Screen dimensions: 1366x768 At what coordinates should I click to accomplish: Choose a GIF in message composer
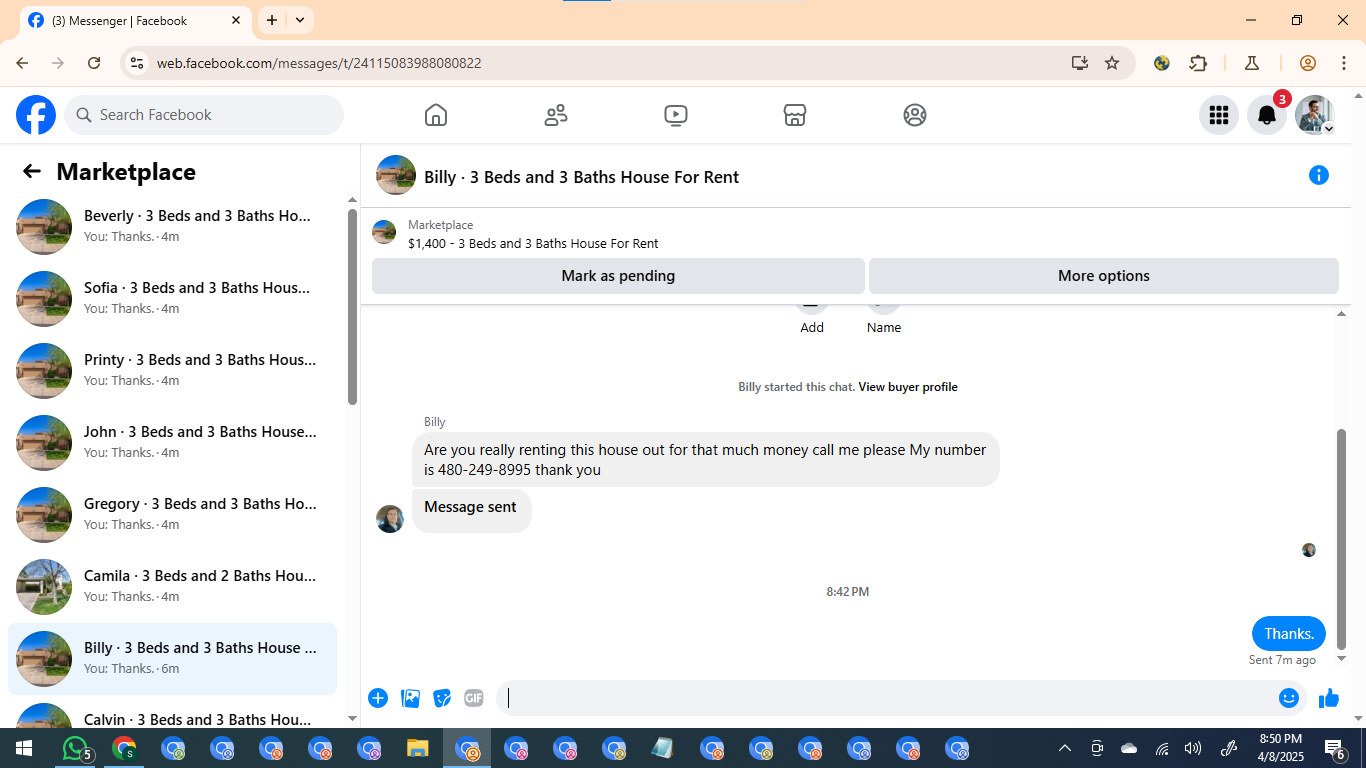coord(474,698)
